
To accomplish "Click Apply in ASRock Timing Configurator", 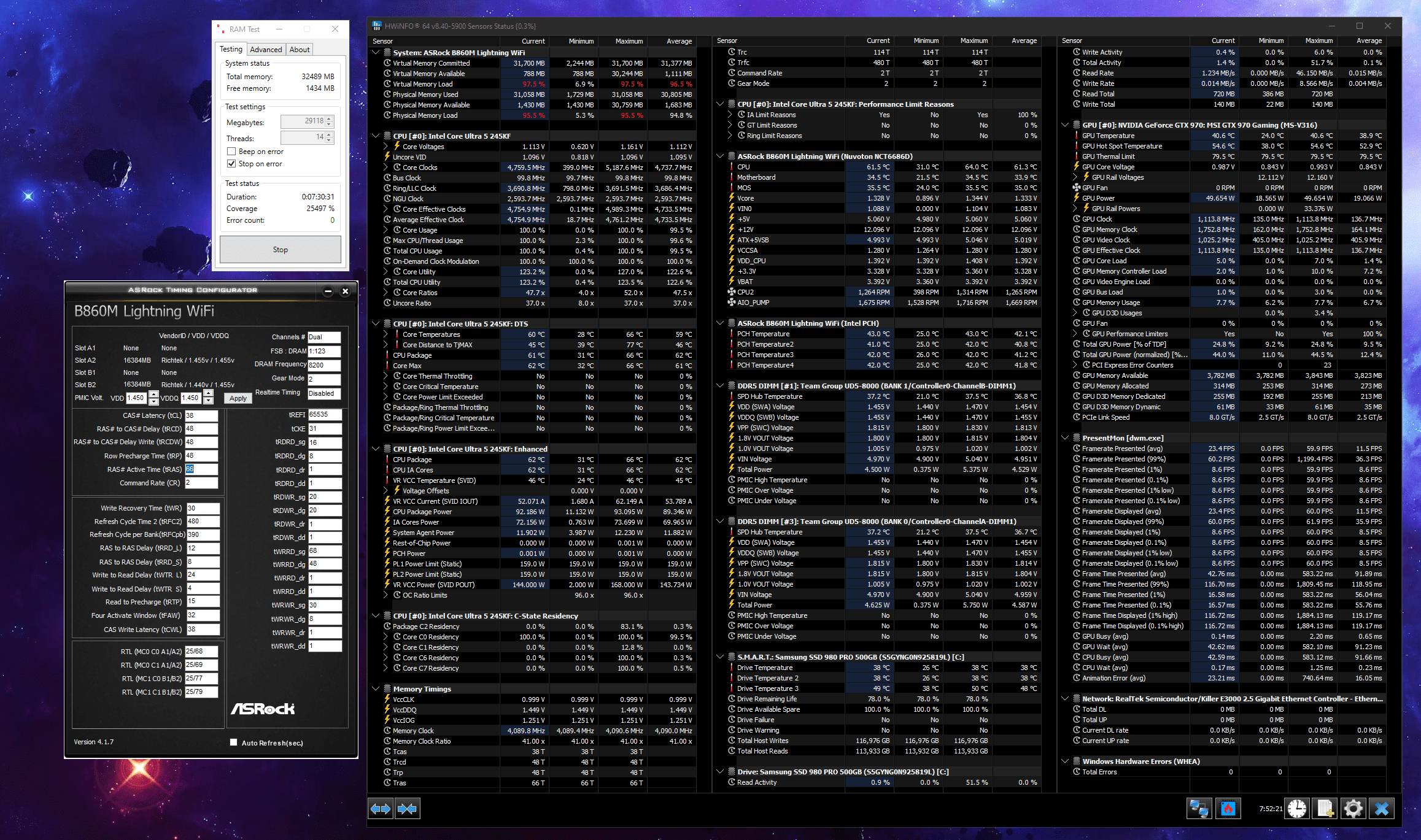I will (238, 398).
